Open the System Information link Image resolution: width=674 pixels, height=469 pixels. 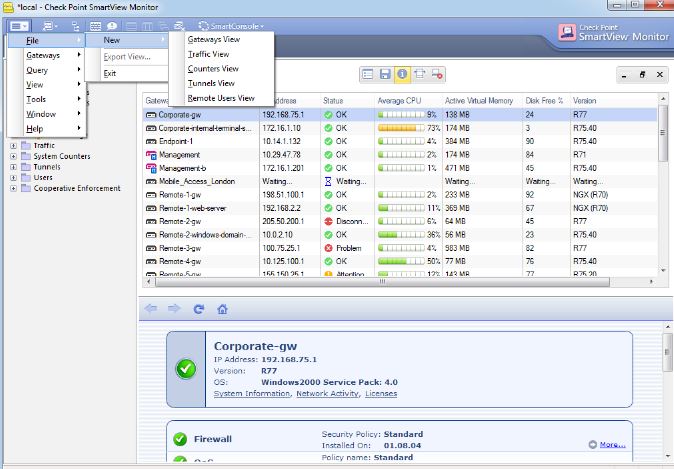point(252,394)
